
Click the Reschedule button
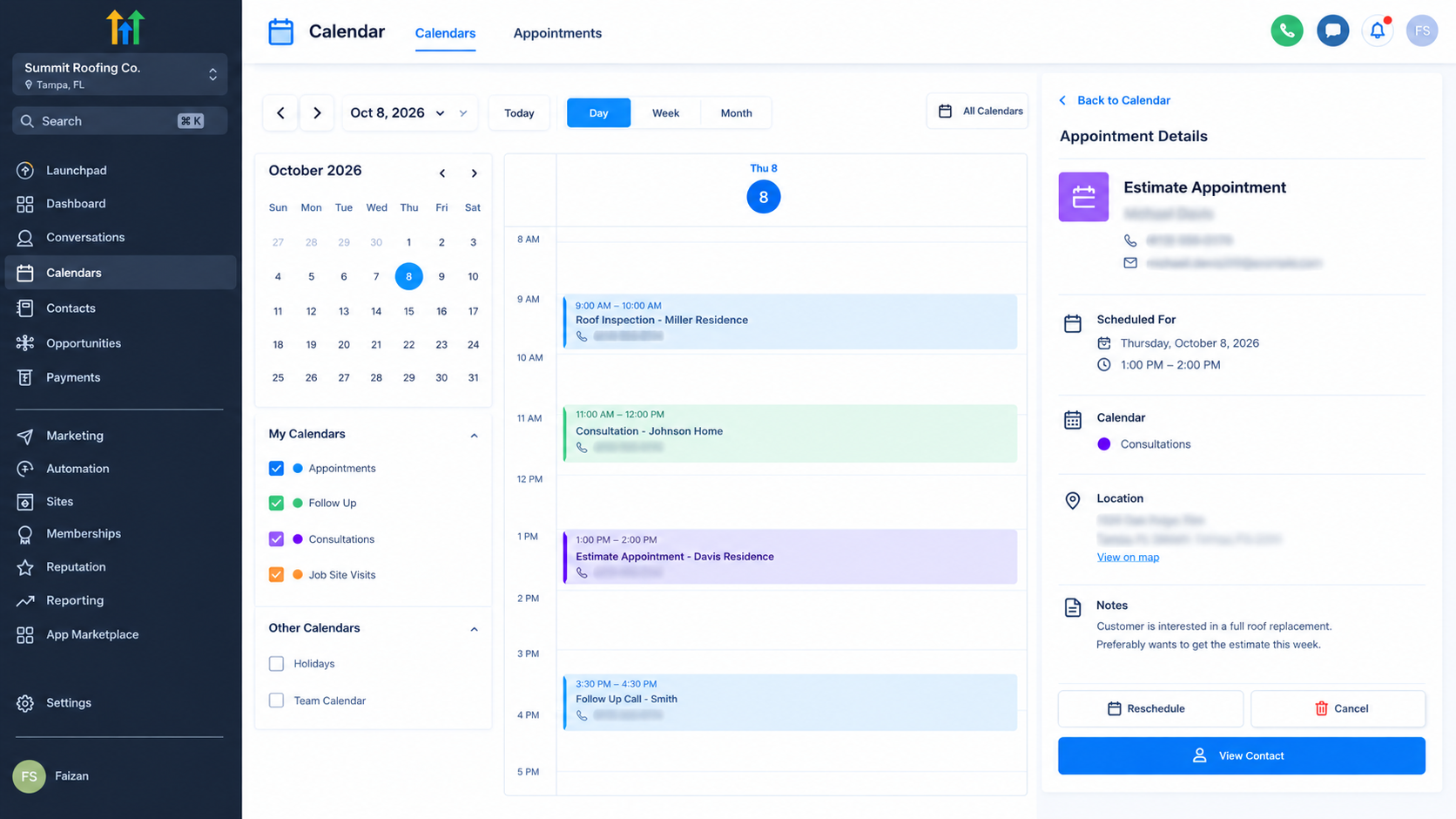click(1150, 708)
